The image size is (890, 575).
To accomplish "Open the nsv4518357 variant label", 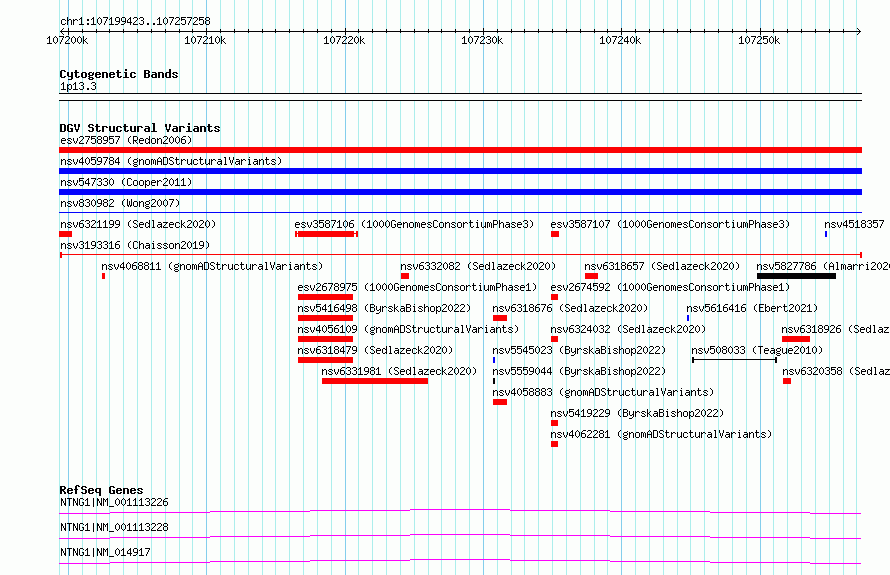I will 854,224.
